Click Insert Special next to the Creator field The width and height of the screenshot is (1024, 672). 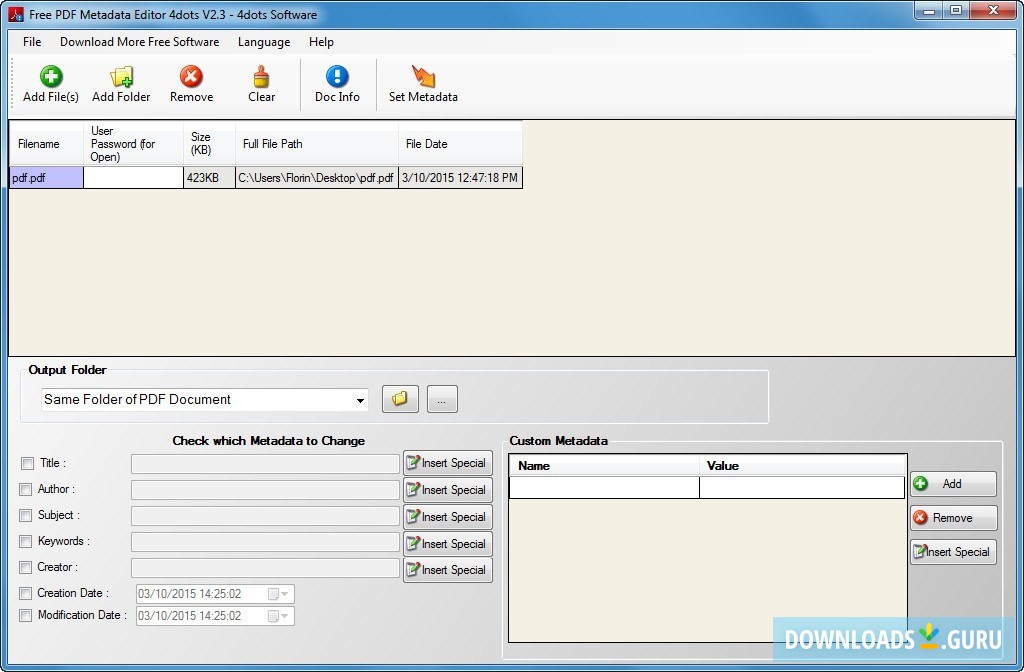pyautogui.click(x=448, y=569)
